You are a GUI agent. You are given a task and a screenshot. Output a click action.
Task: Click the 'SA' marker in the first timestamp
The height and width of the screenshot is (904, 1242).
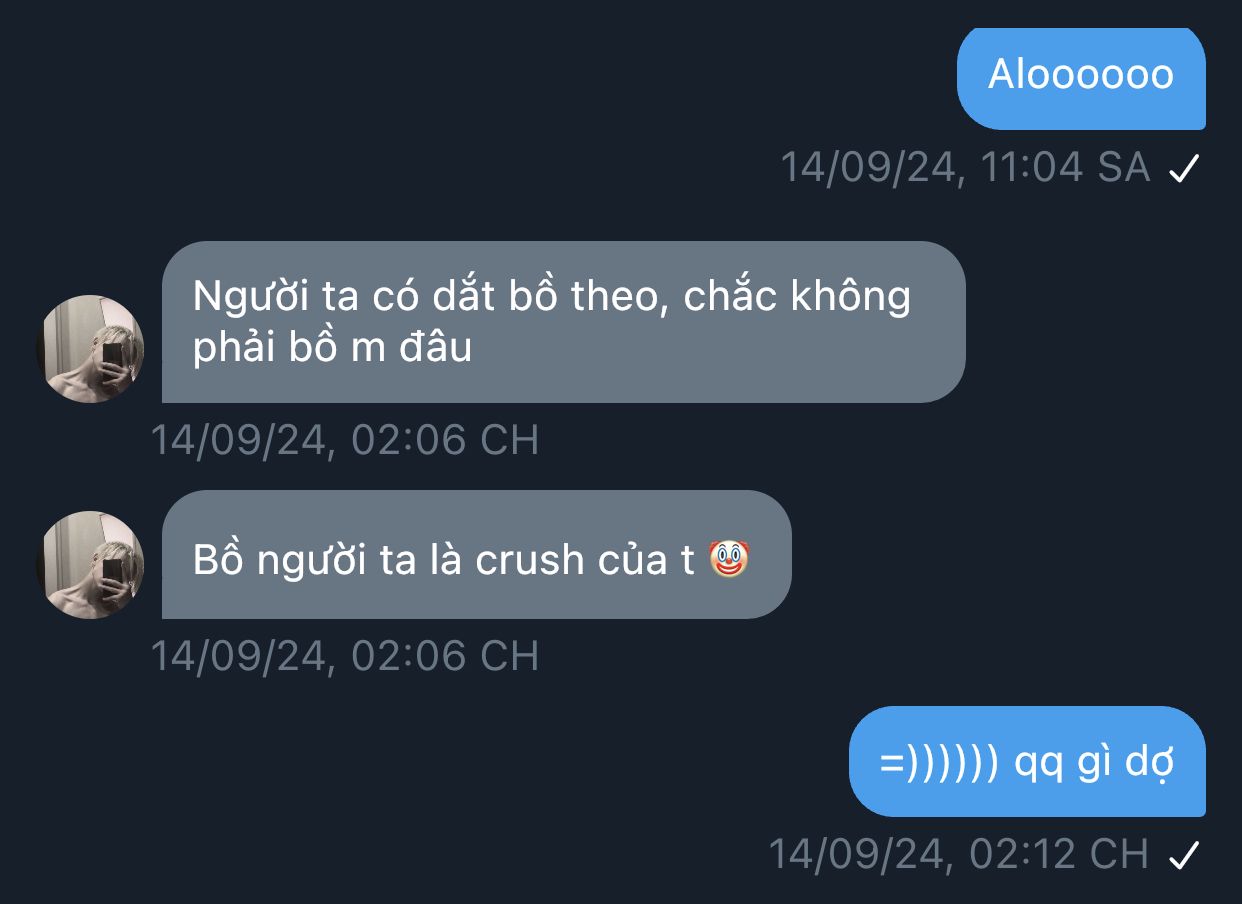click(1124, 167)
